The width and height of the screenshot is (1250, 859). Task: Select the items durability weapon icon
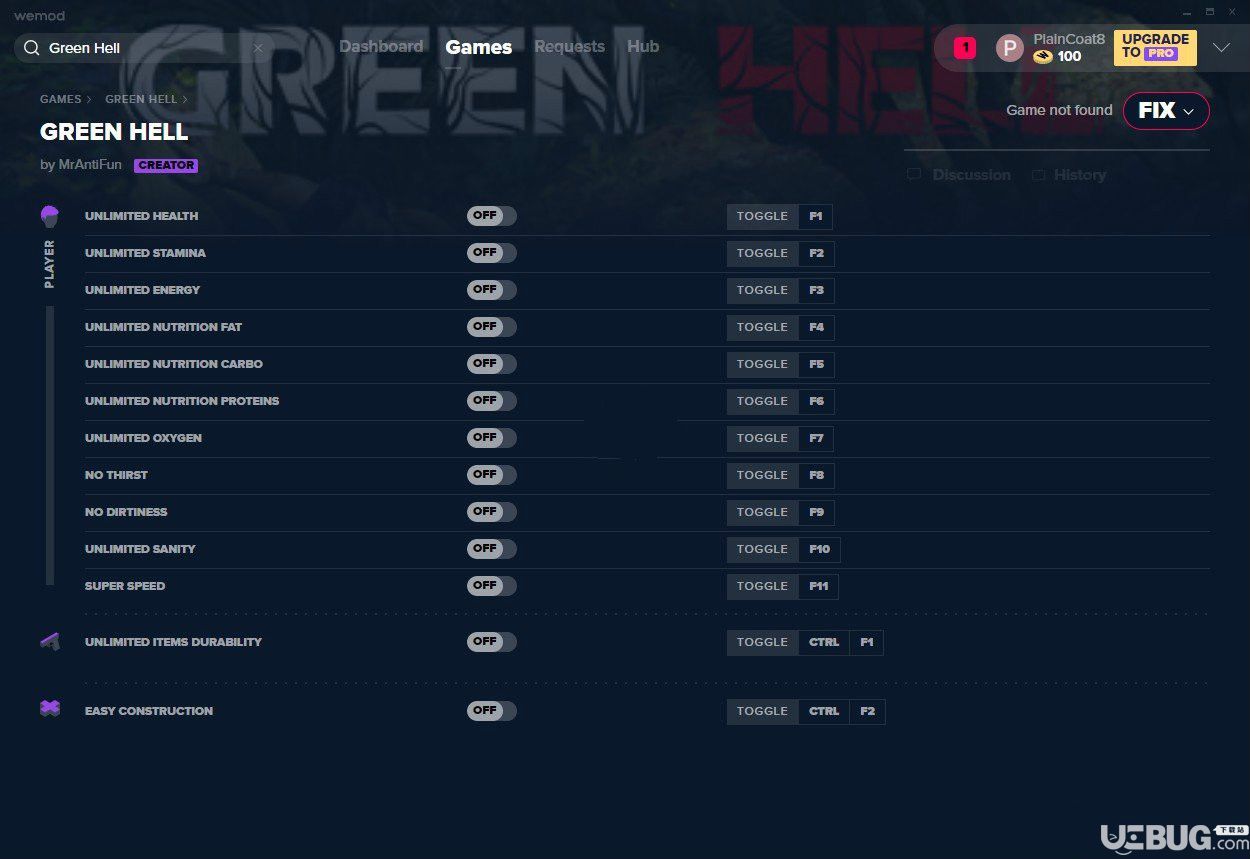[x=50, y=642]
